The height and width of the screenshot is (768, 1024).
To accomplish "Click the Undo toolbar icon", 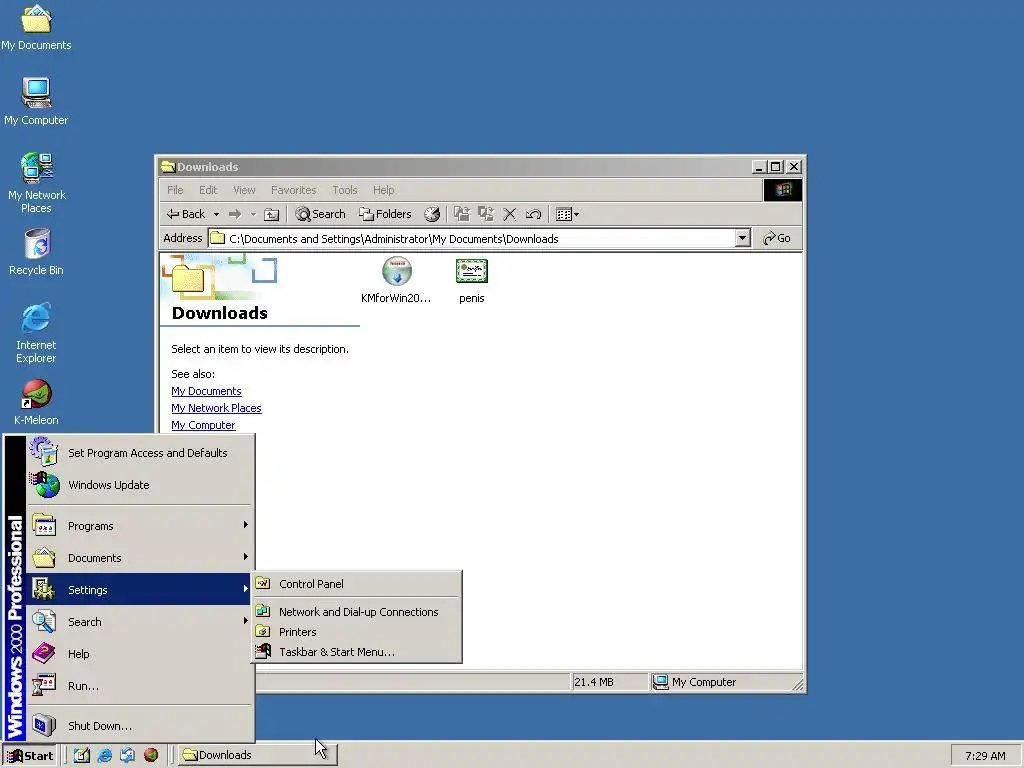I will pyautogui.click(x=533, y=214).
